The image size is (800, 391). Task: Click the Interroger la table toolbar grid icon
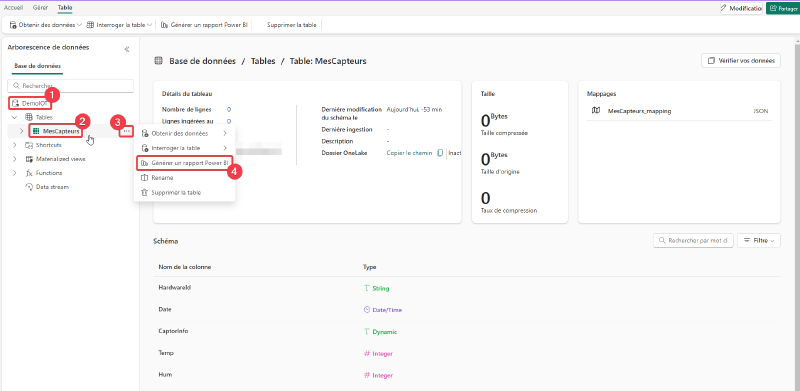tap(90, 25)
